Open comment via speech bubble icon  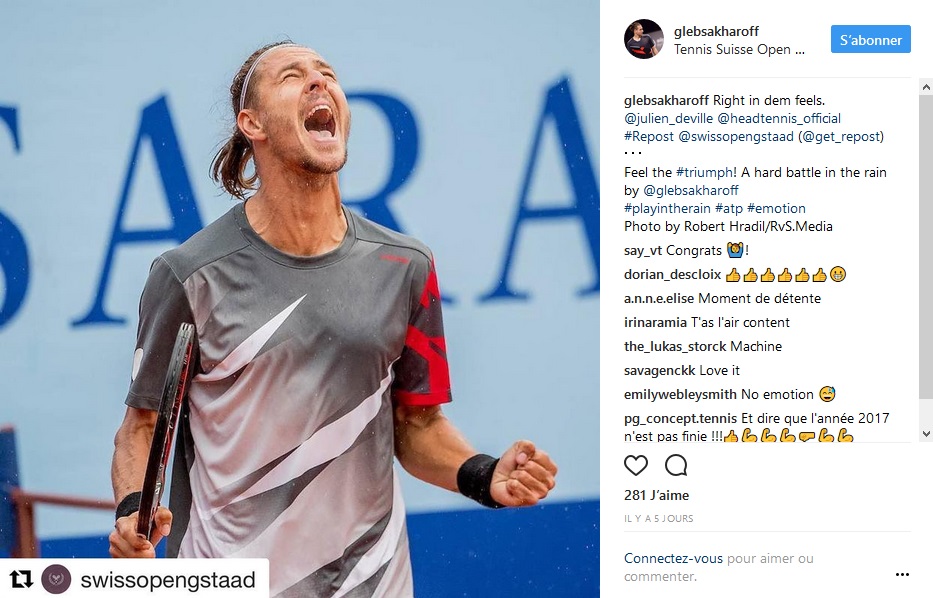coord(676,465)
